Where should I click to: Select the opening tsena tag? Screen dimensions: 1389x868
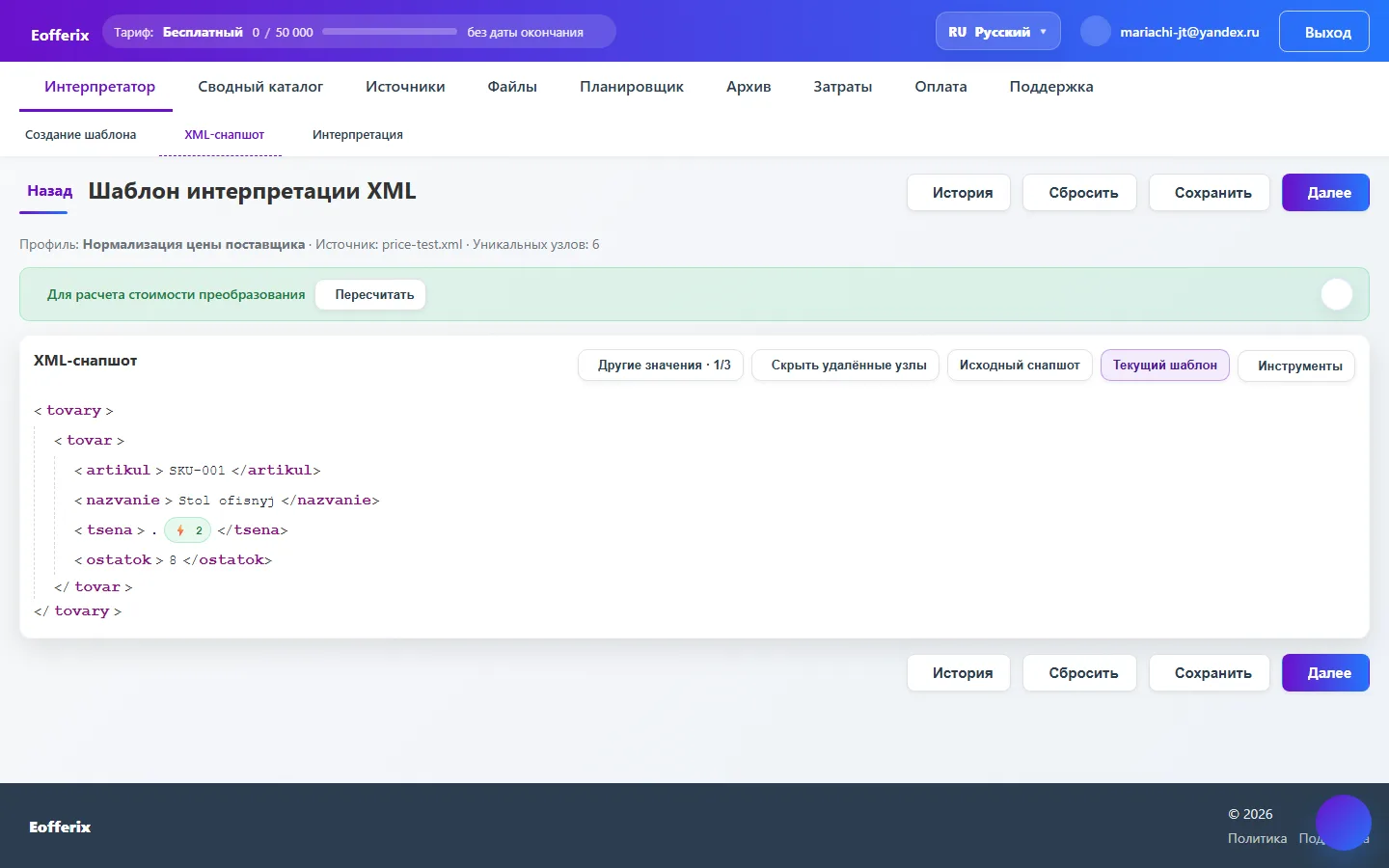tap(110, 529)
